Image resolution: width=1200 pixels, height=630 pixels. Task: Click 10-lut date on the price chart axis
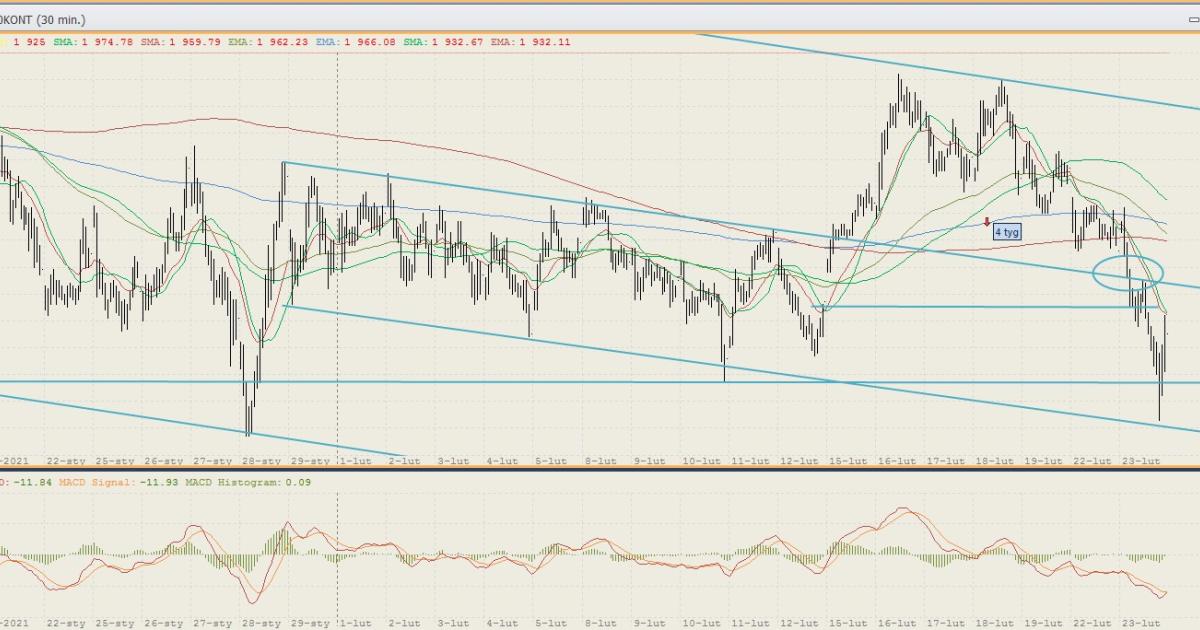(700, 461)
